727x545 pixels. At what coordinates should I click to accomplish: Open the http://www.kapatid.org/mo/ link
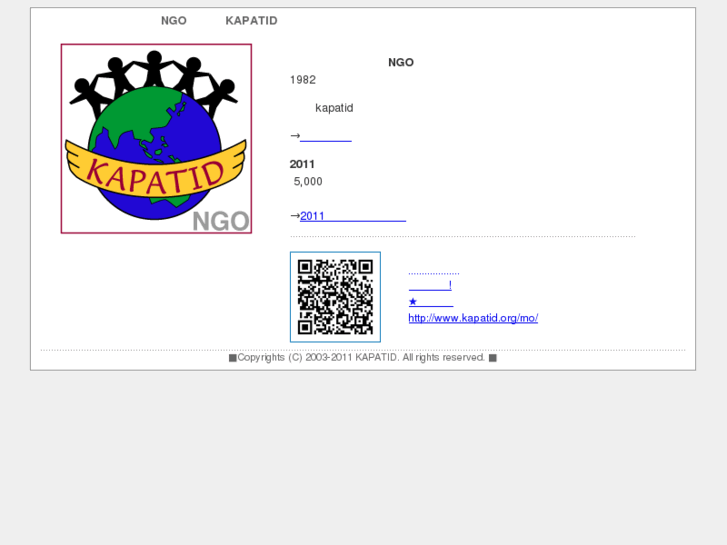tap(473, 318)
